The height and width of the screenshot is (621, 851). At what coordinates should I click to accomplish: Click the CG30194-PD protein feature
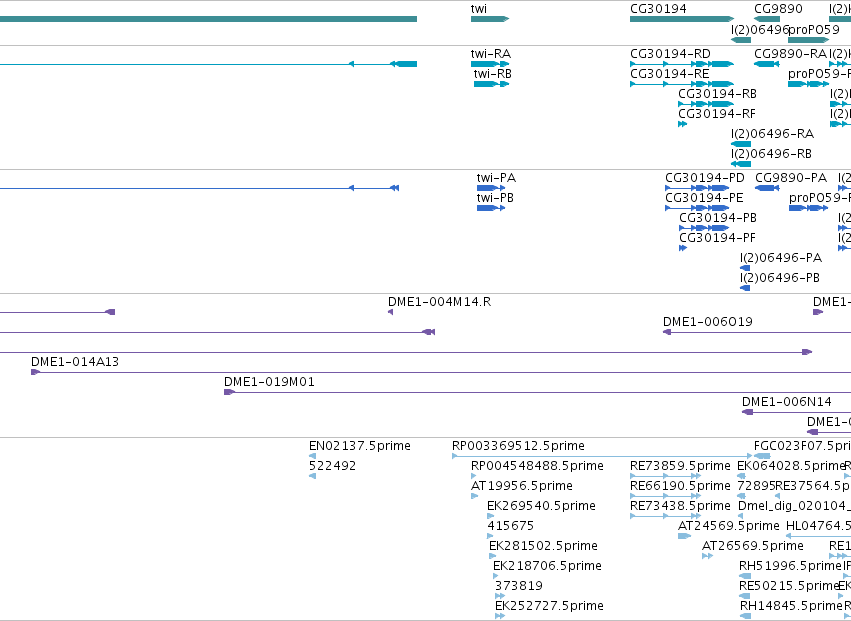pos(697,188)
